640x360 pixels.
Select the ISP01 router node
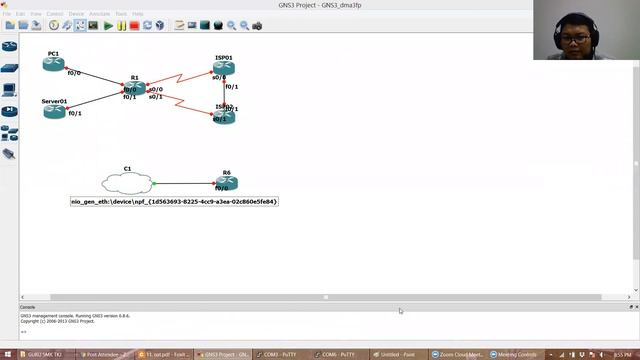click(x=224, y=68)
